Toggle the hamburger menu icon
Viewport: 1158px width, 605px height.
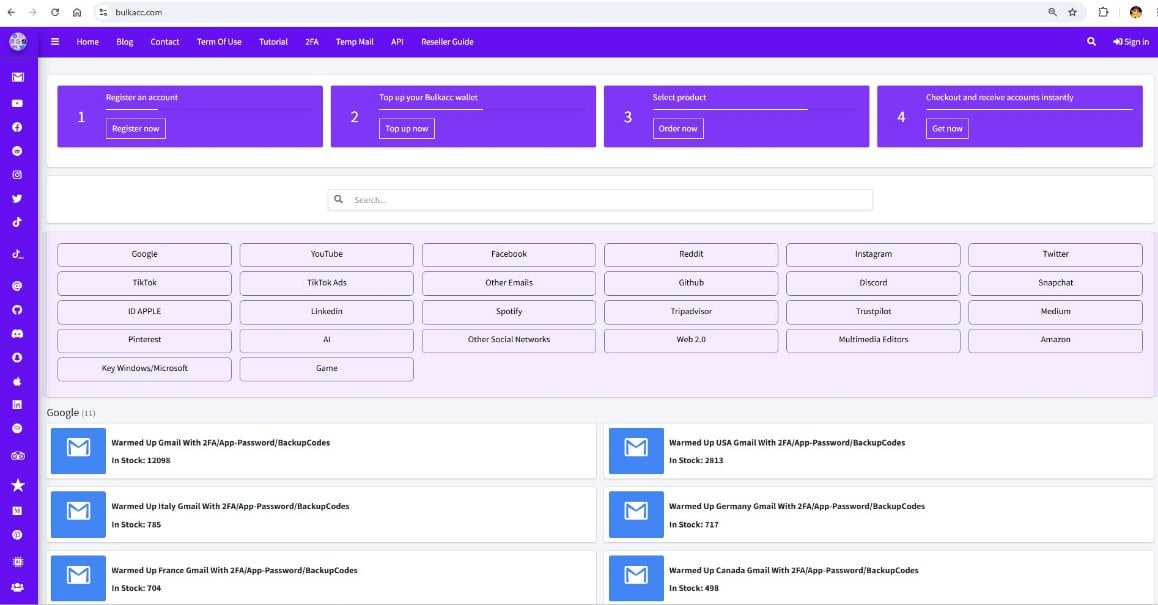(55, 41)
